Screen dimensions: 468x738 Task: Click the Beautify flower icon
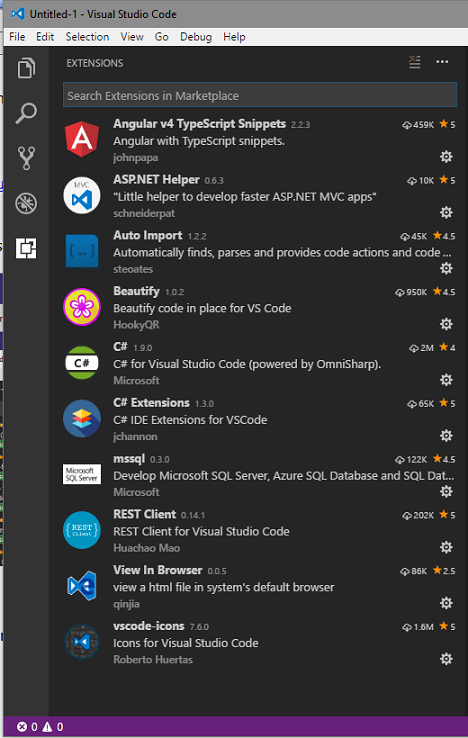[82, 307]
